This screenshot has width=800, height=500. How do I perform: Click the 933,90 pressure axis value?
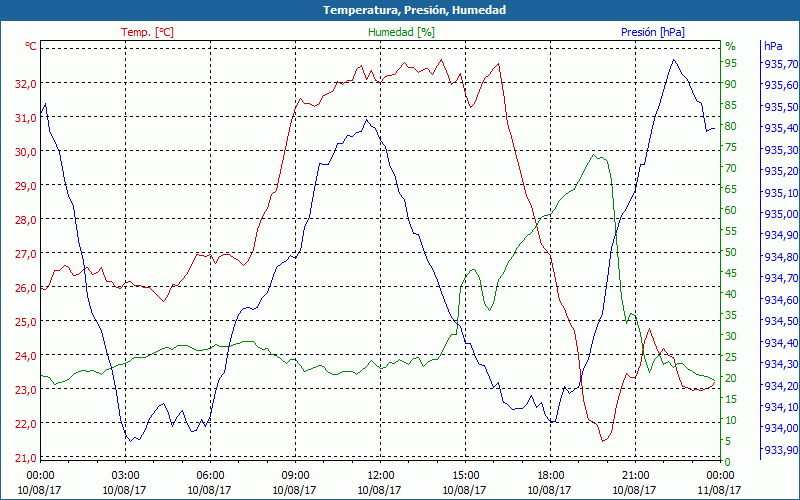[x=780, y=449]
